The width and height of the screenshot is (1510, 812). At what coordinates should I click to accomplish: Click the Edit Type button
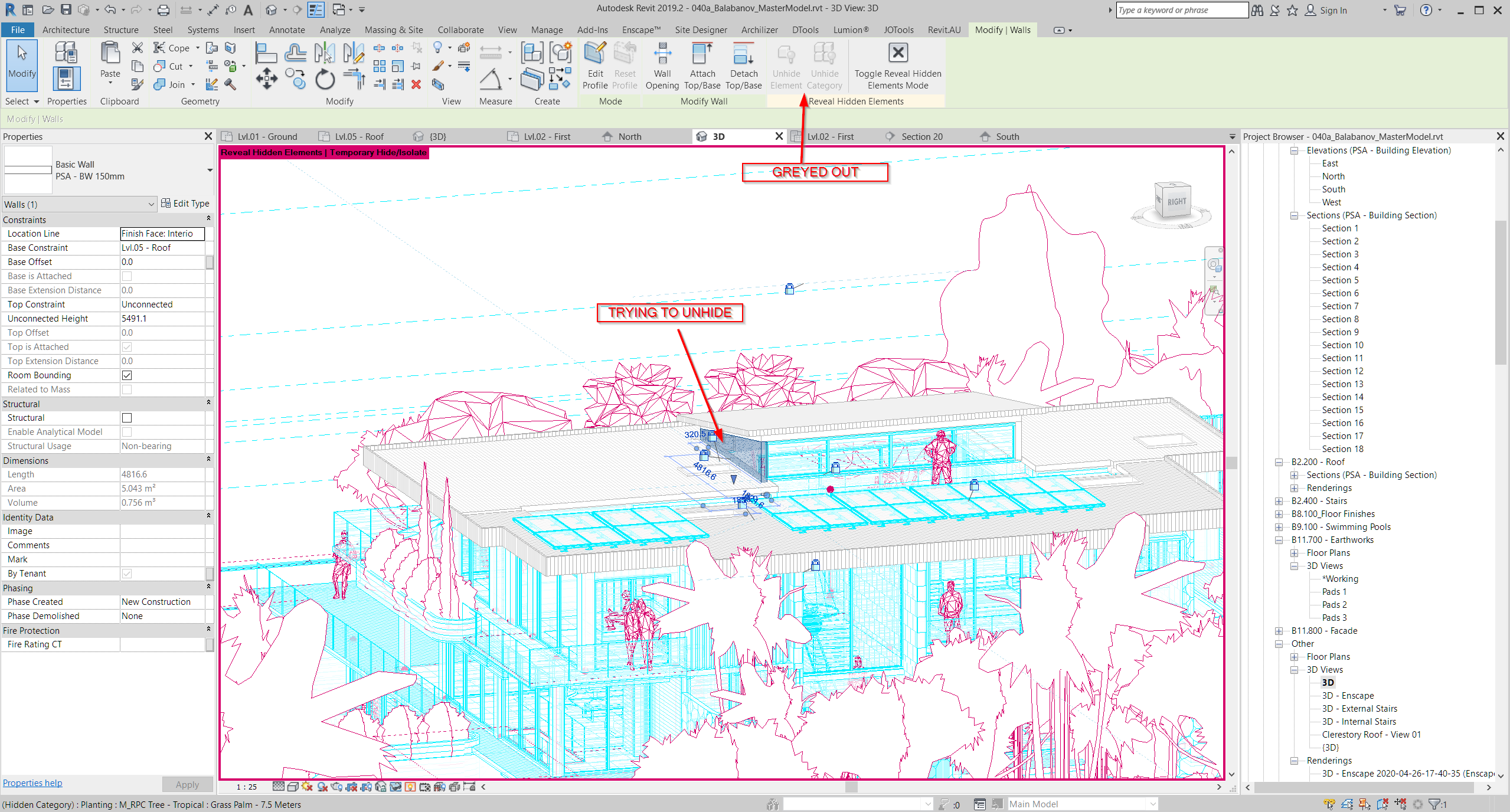185,204
